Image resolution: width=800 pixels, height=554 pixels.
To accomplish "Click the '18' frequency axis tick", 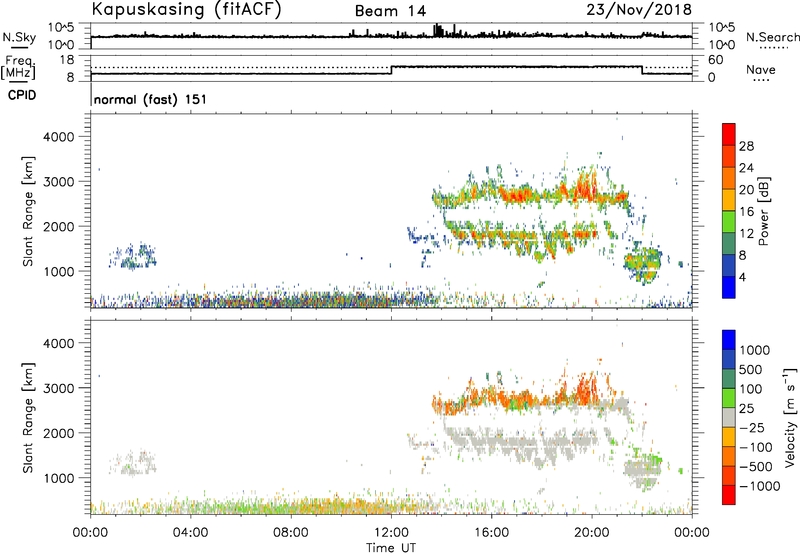I will (x=66, y=60).
